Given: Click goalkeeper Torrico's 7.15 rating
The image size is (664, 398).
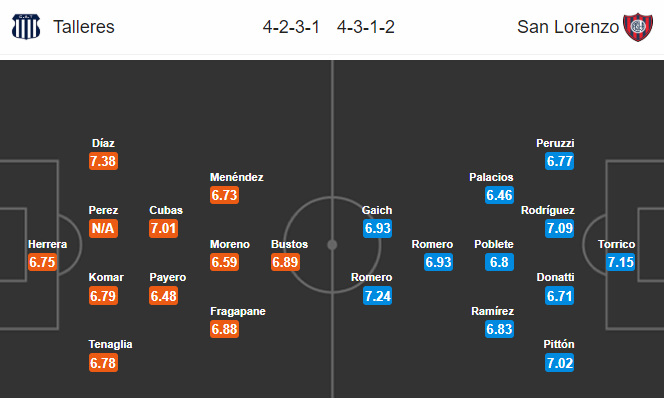Looking at the screenshot, I should point(620,262).
